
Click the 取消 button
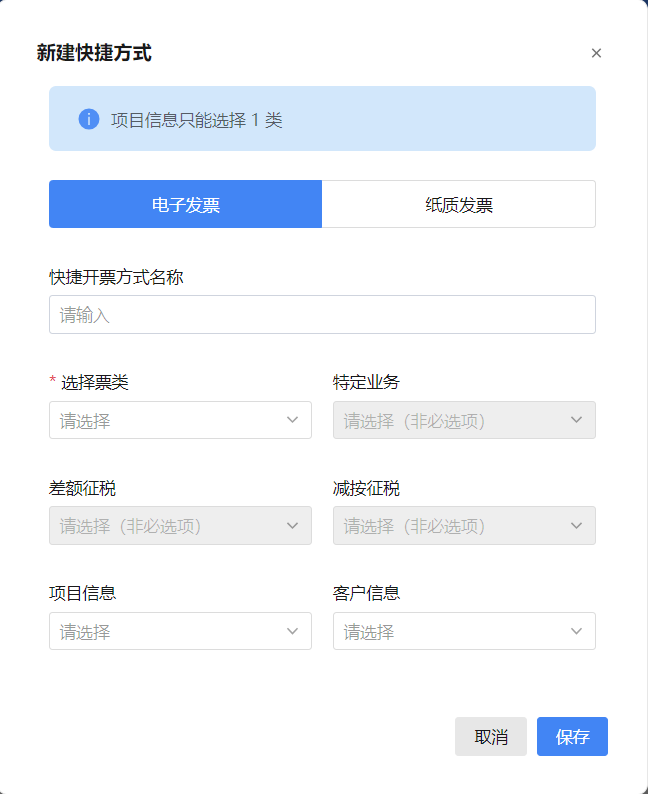pyautogui.click(x=491, y=736)
